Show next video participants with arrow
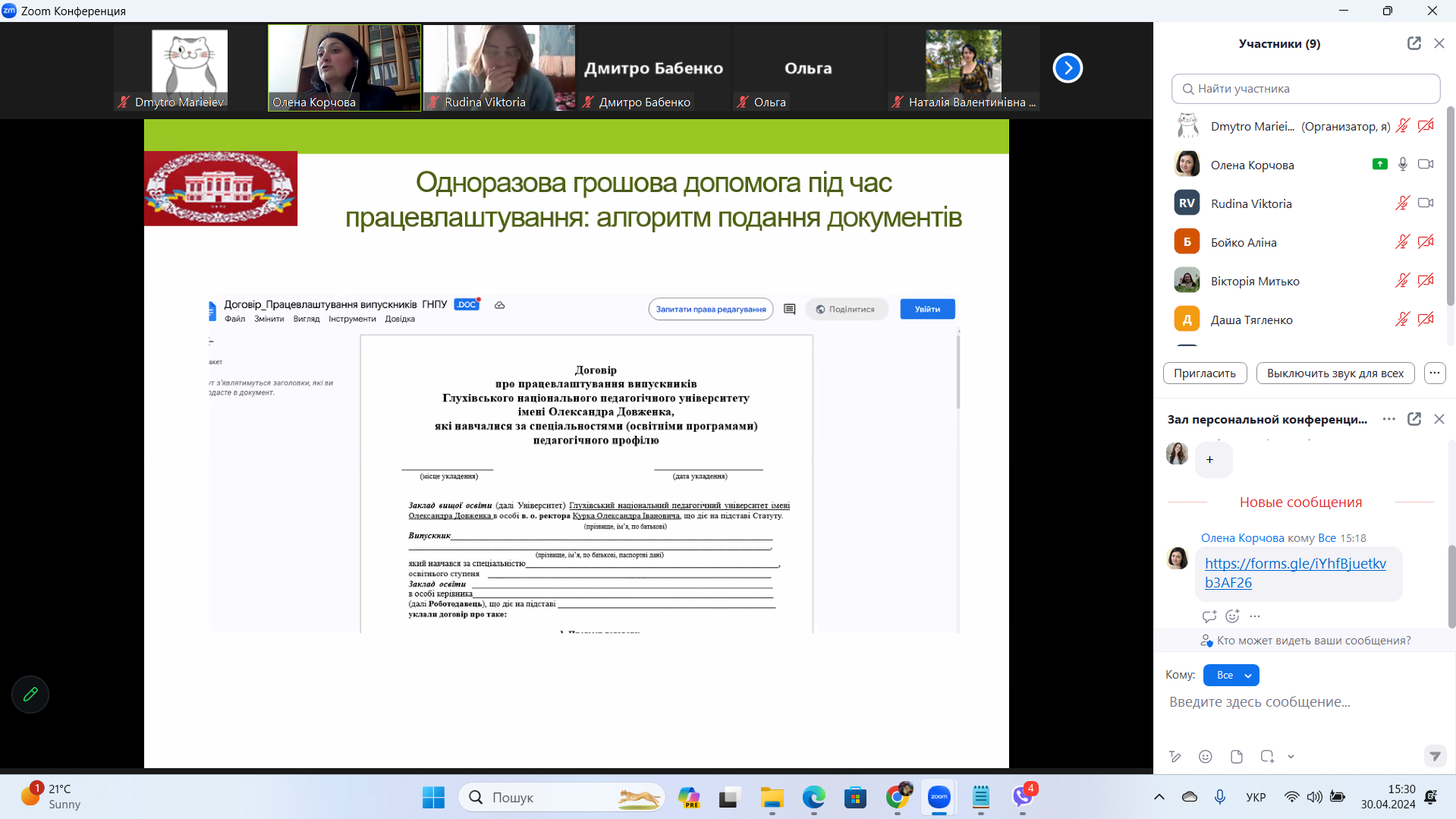 tap(1068, 68)
